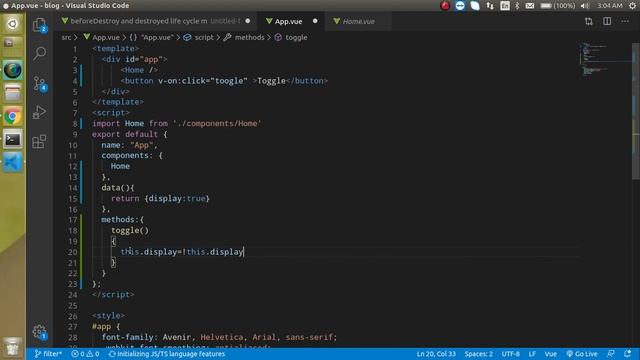Click the "./components/Home" import path
This screenshot has height=360, width=640.
[217, 124]
